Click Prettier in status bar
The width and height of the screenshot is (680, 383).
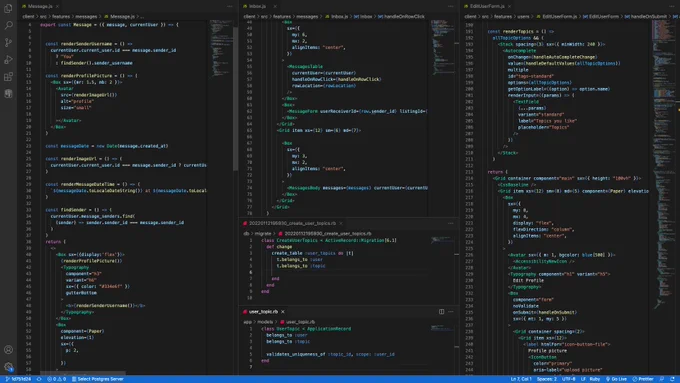point(643,379)
